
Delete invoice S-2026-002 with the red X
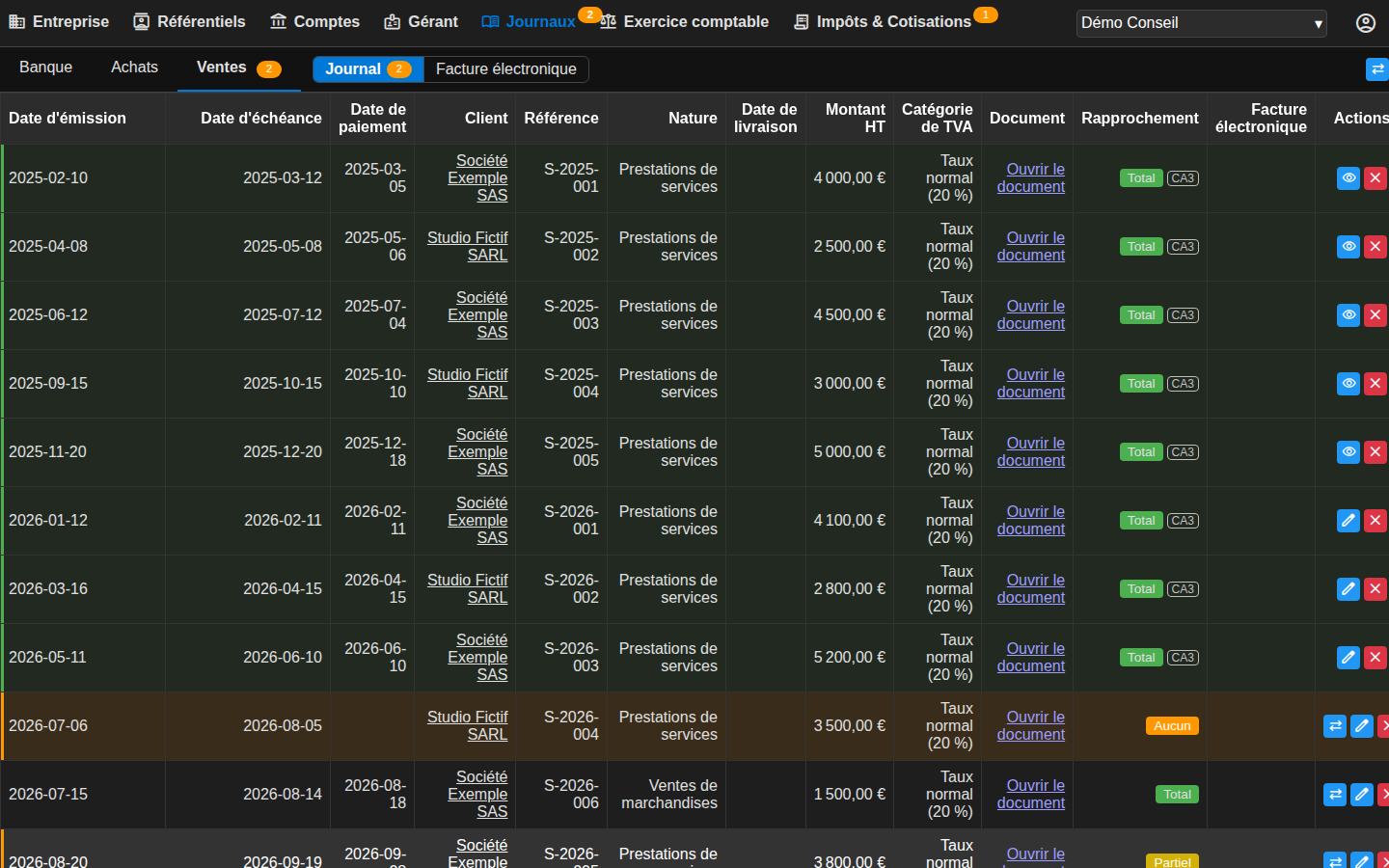(1375, 589)
